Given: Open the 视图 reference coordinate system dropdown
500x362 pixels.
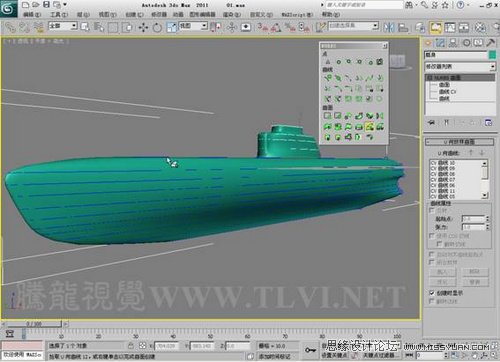Looking at the screenshot, I should (x=193, y=26).
